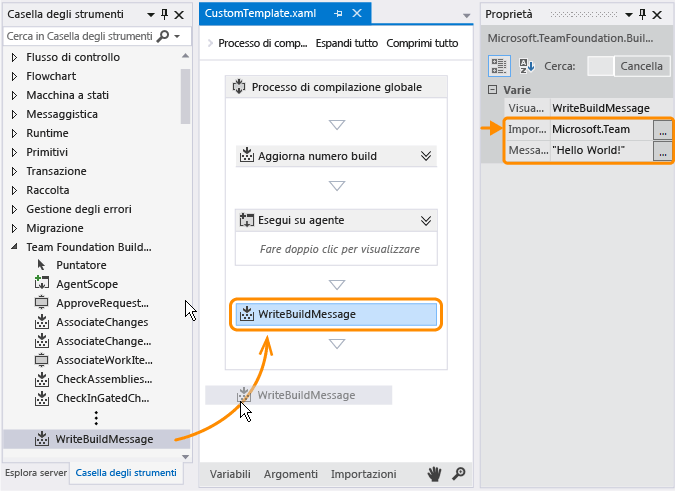The height and width of the screenshot is (491, 675).
Task: Open toolbox search options dropdown arrow
Action: click(177, 36)
